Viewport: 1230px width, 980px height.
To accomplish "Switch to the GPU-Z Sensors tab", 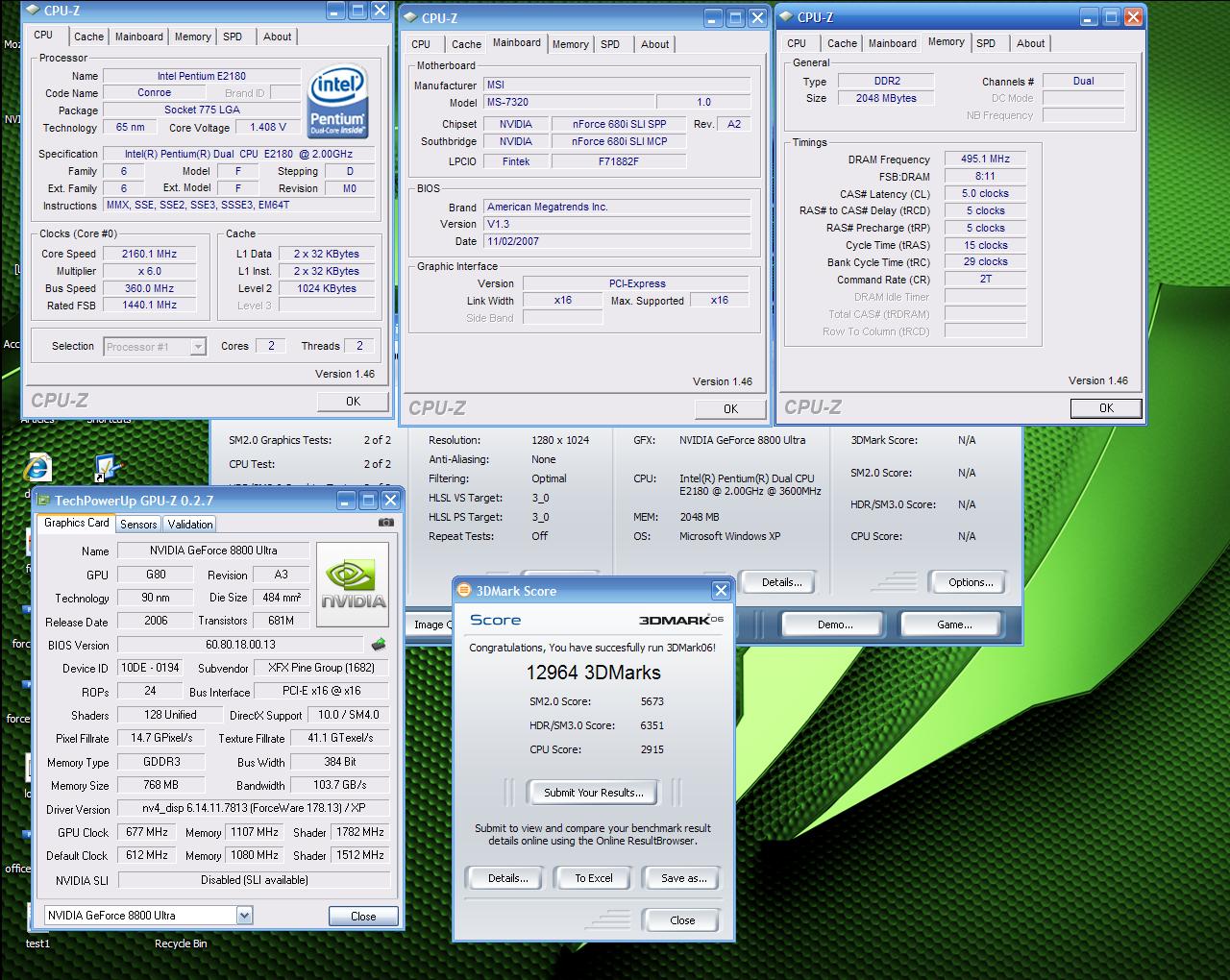I will click(x=138, y=524).
